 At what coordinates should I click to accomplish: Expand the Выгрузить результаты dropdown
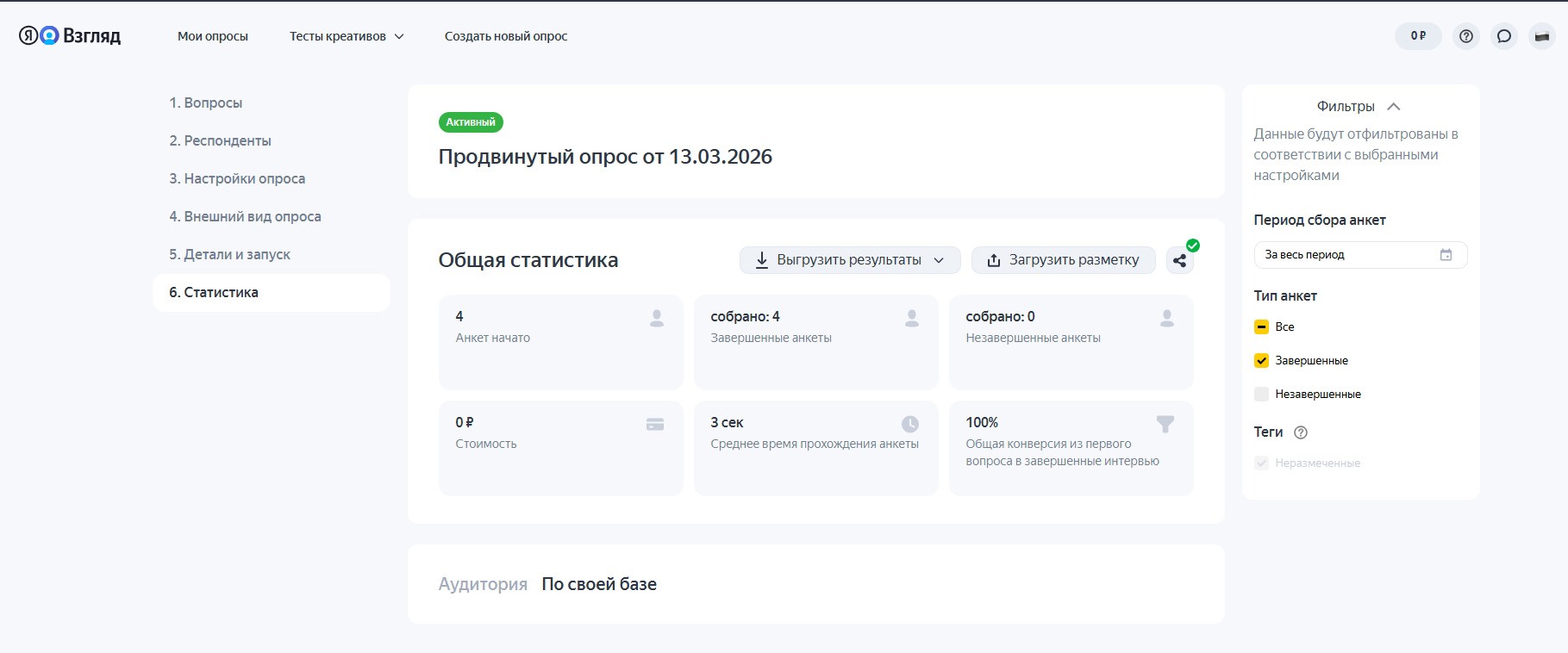849,260
